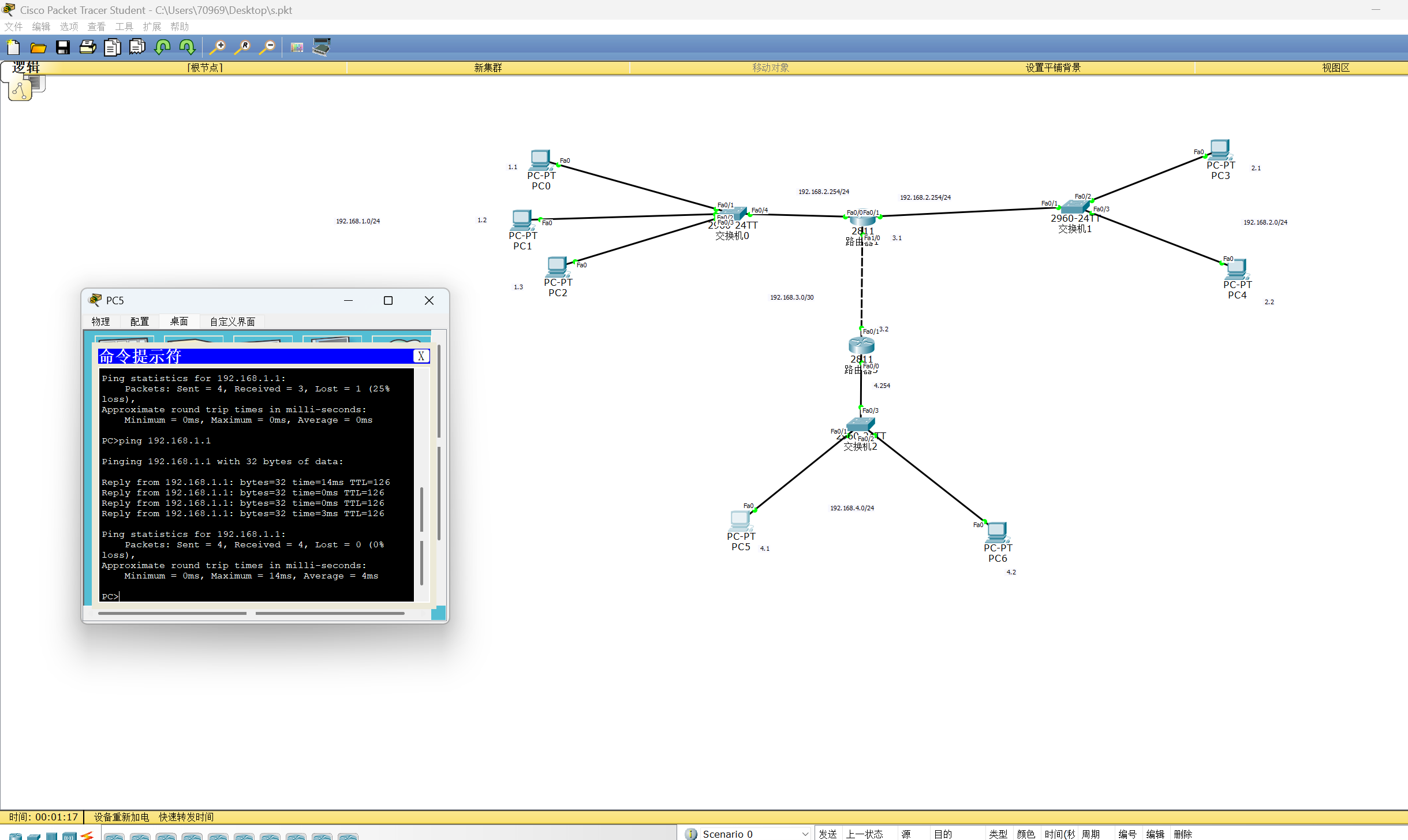Open the 文件 menu
The width and height of the screenshot is (1408, 840).
point(13,27)
